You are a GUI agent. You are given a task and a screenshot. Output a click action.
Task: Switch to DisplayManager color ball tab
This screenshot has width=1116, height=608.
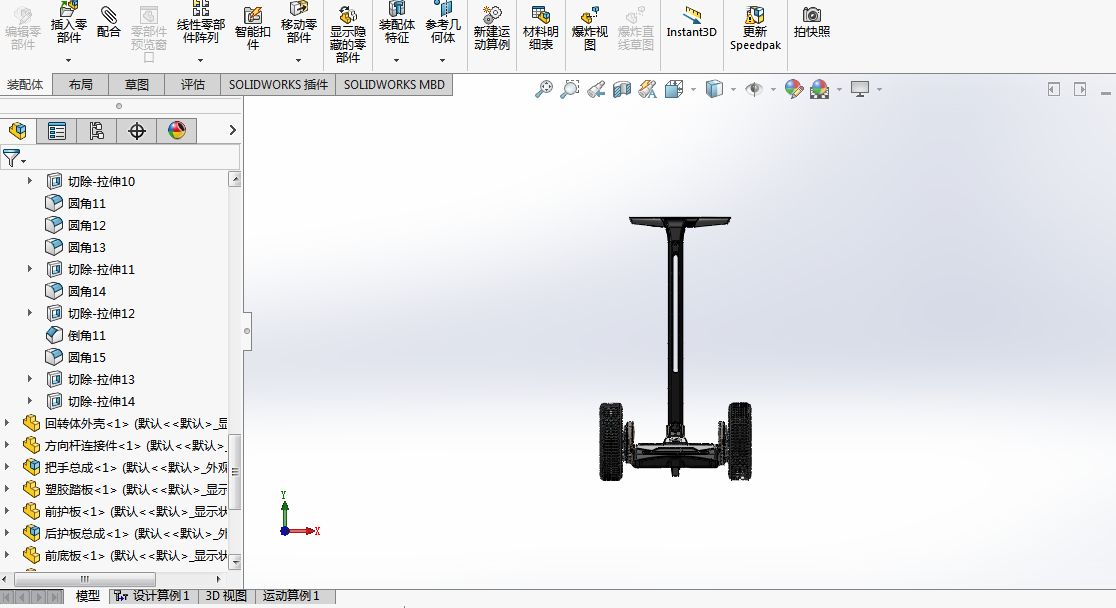coord(177,130)
